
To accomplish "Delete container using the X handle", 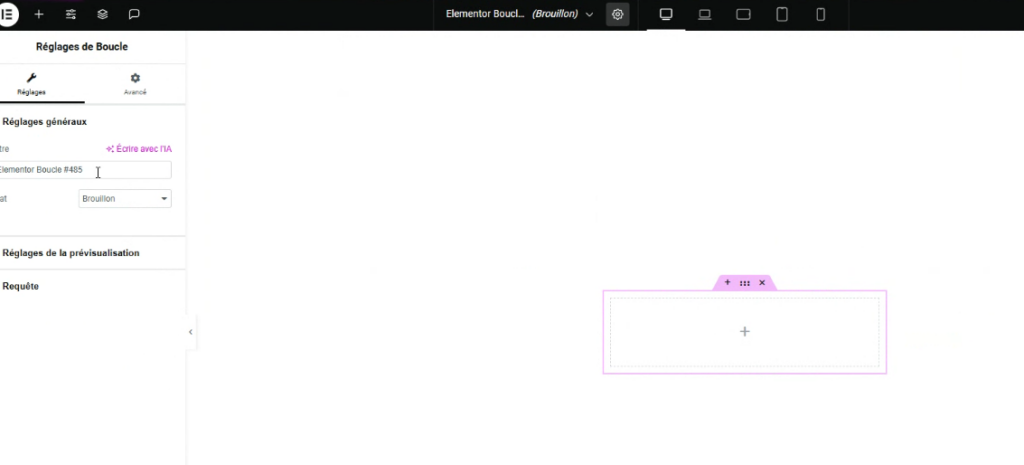I will click(x=762, y=283).
